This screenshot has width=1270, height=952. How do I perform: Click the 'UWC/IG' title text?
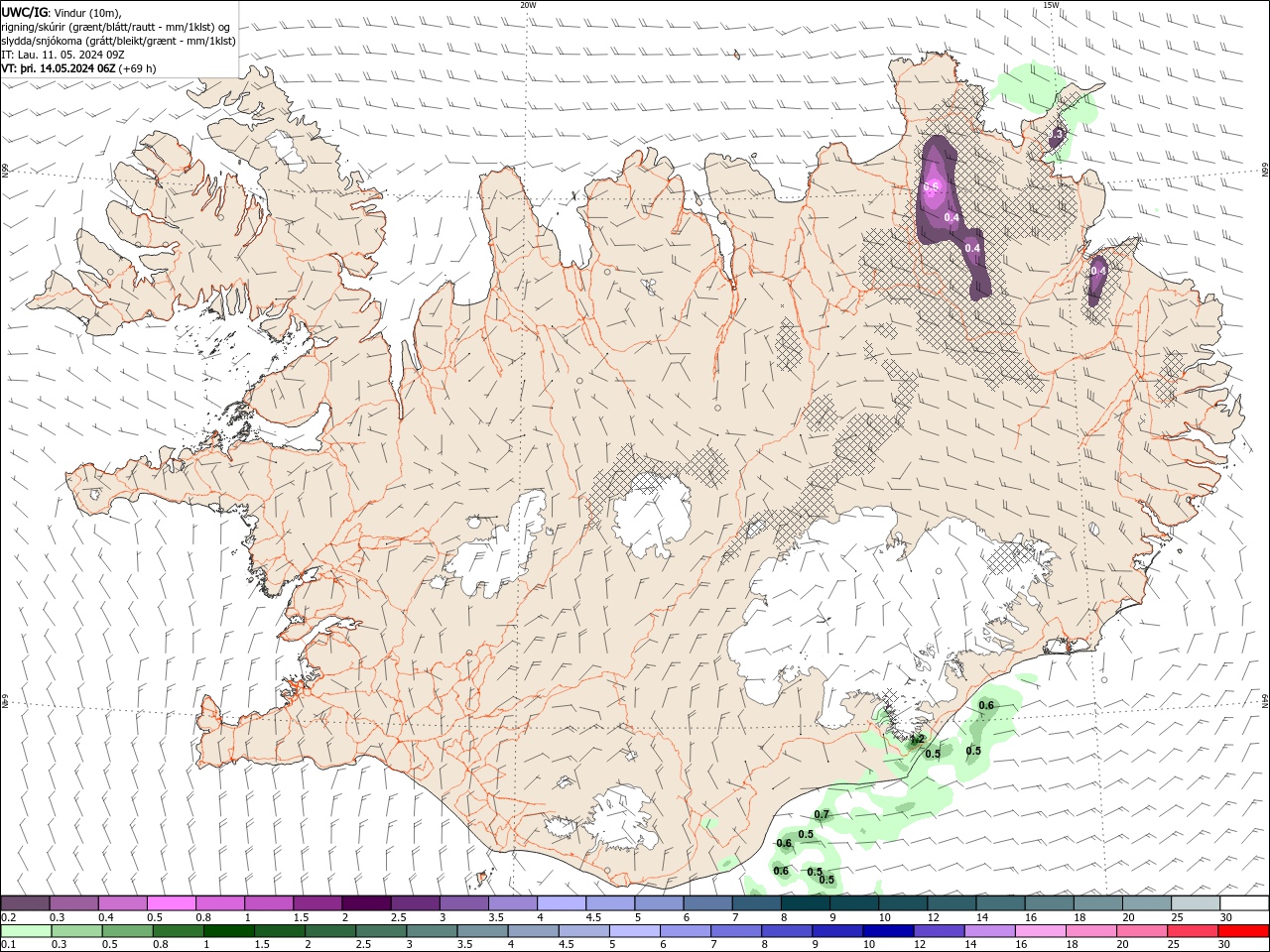[24, 11]
